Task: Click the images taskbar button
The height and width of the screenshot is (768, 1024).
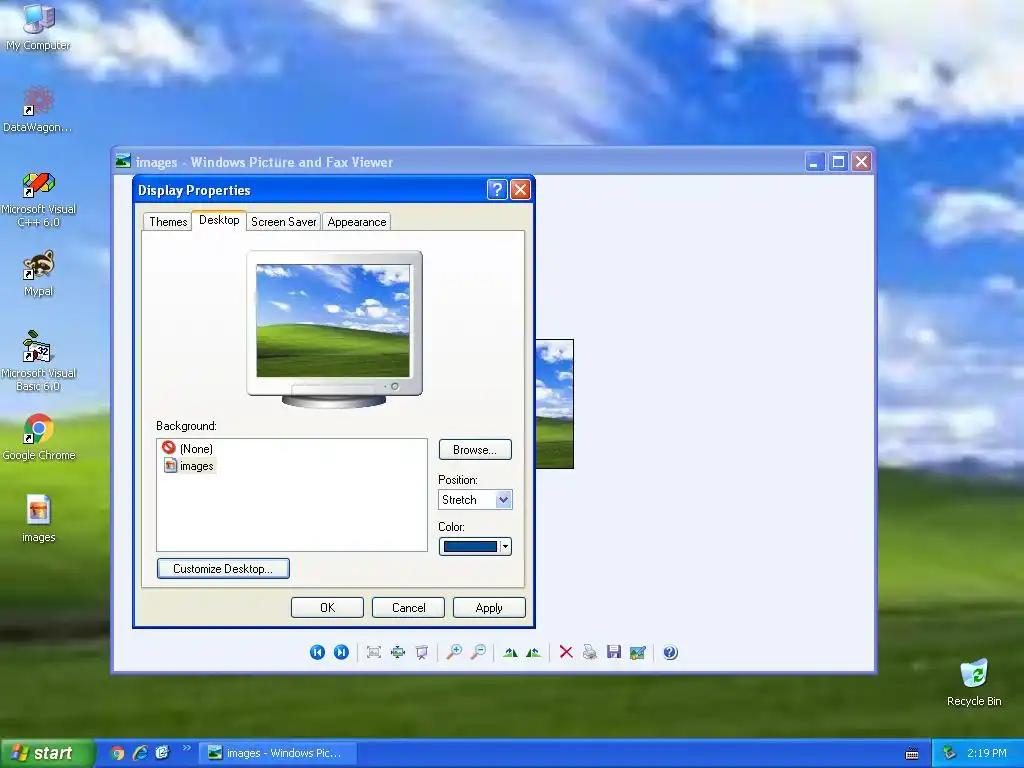Action: [278, 753]
